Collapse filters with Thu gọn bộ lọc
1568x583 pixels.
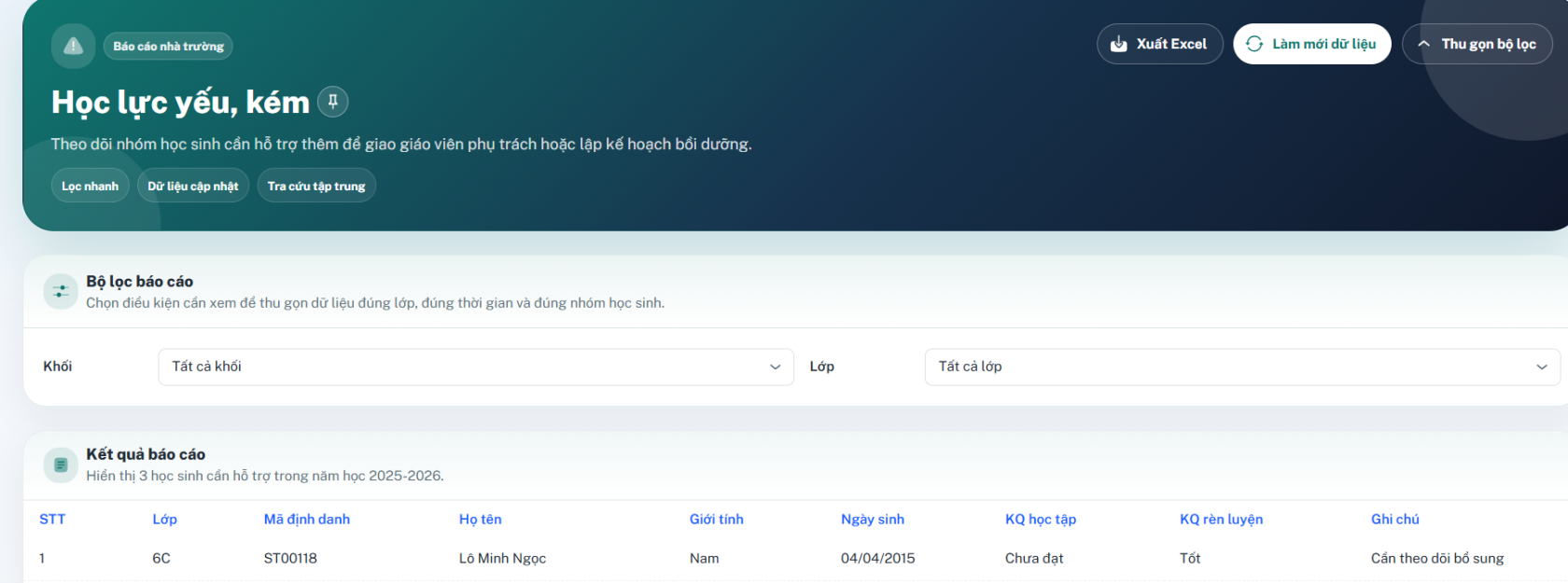pos(1477,44)
